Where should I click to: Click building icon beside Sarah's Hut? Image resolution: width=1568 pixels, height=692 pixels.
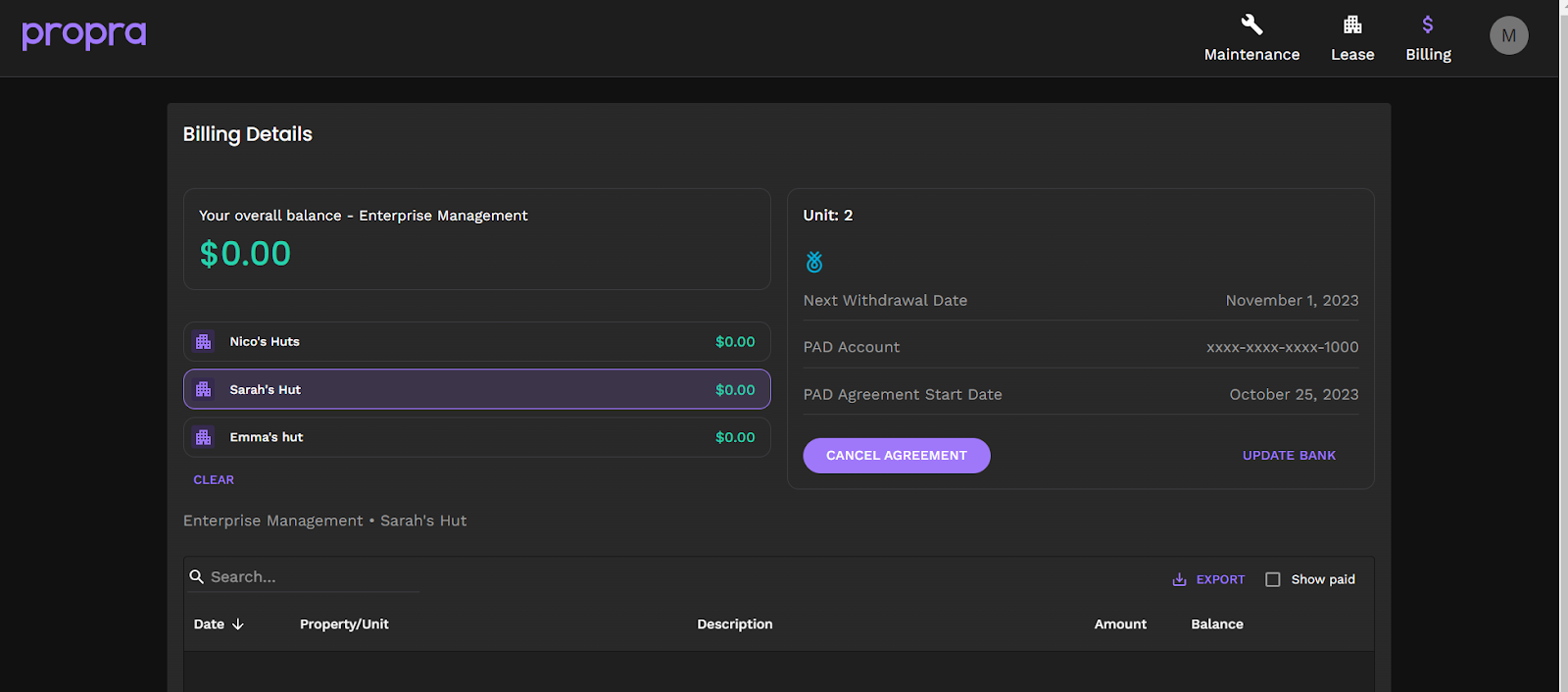point(204,389)
